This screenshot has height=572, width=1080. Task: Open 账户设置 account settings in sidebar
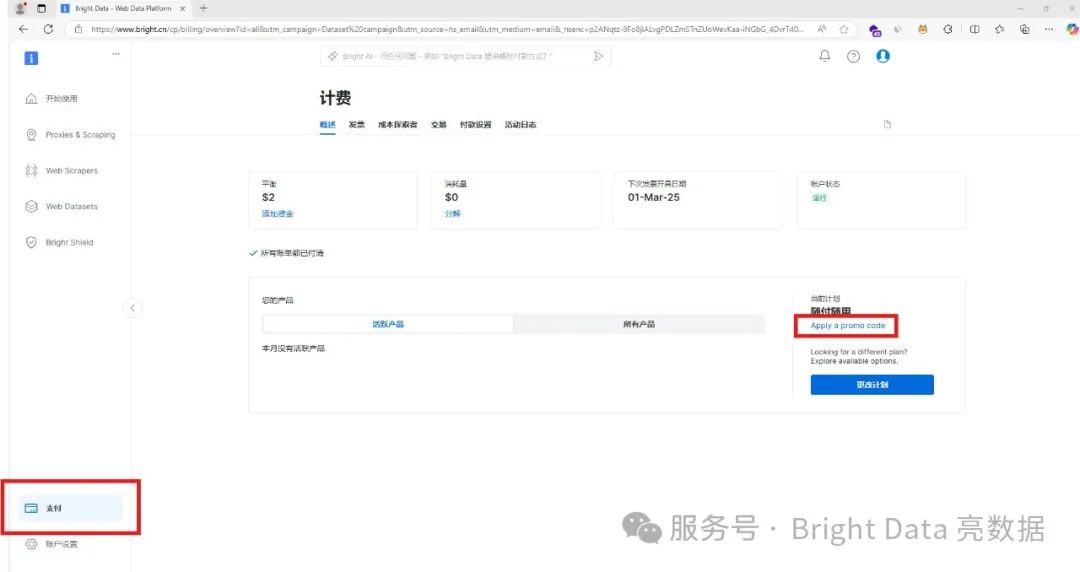point(52,544)
